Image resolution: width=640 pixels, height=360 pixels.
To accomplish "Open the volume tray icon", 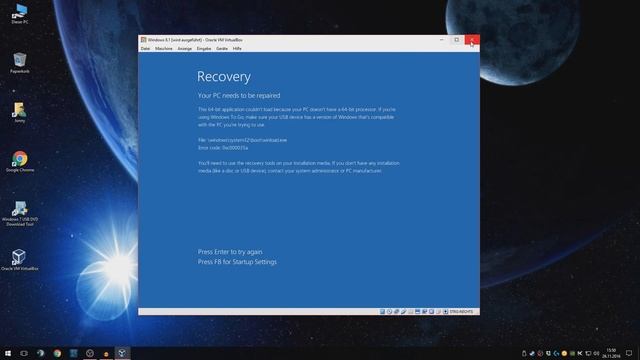I will (596, 353).
